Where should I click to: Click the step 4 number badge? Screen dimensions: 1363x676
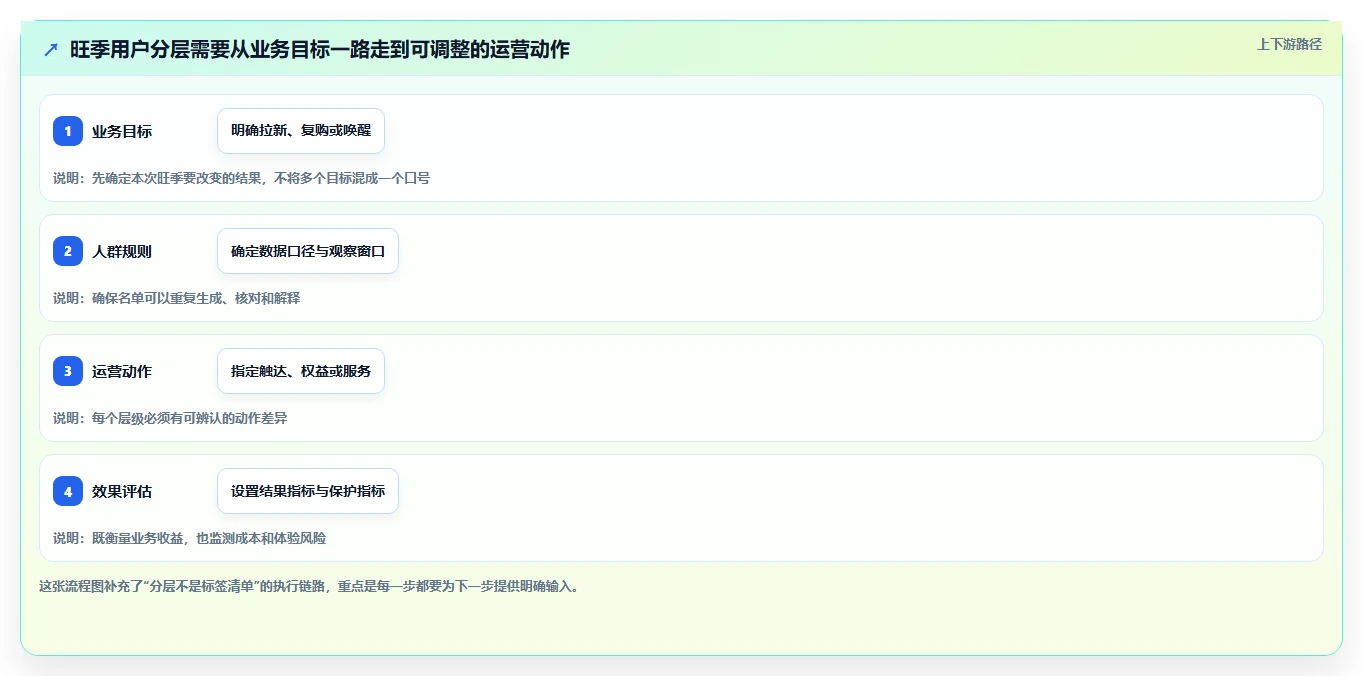coord(68,491)
